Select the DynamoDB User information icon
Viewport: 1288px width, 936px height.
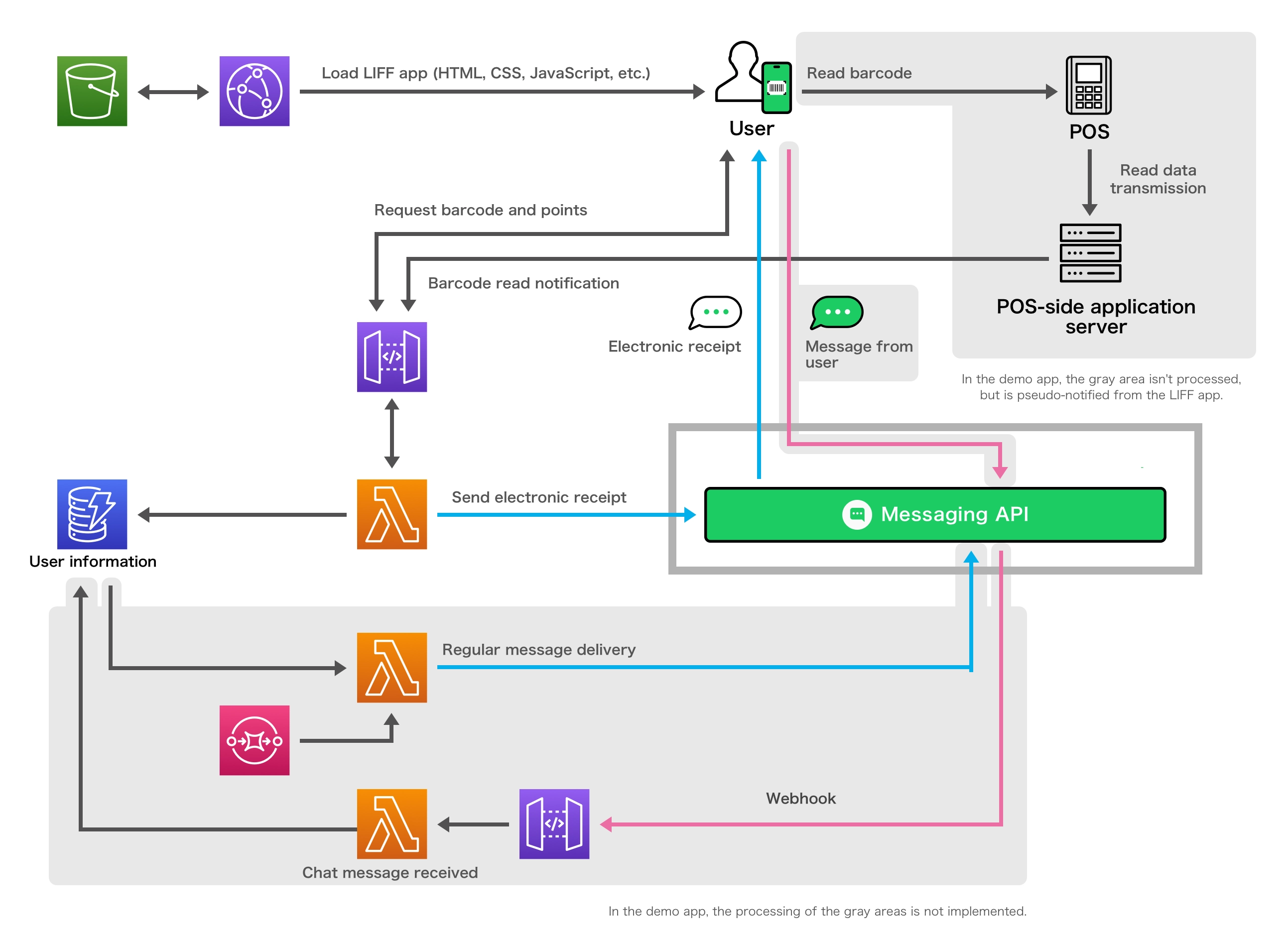tap(92, 514)
